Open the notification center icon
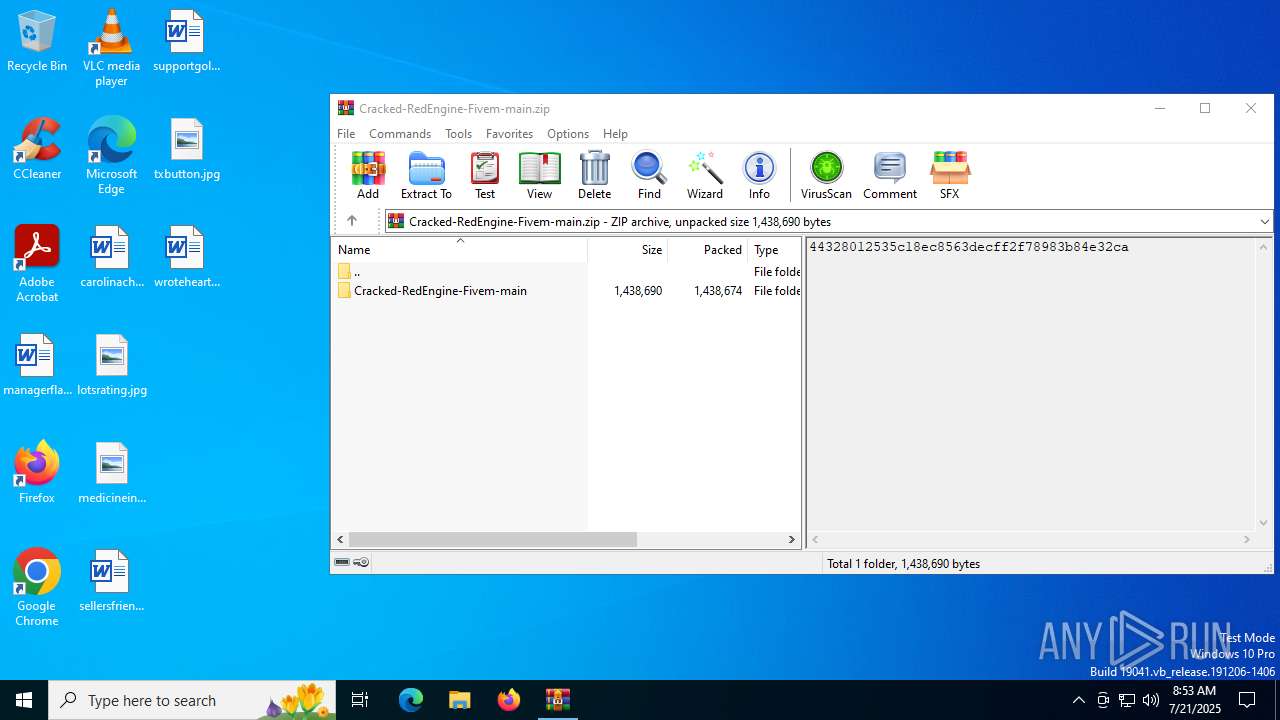 [x=1247, y=700]
